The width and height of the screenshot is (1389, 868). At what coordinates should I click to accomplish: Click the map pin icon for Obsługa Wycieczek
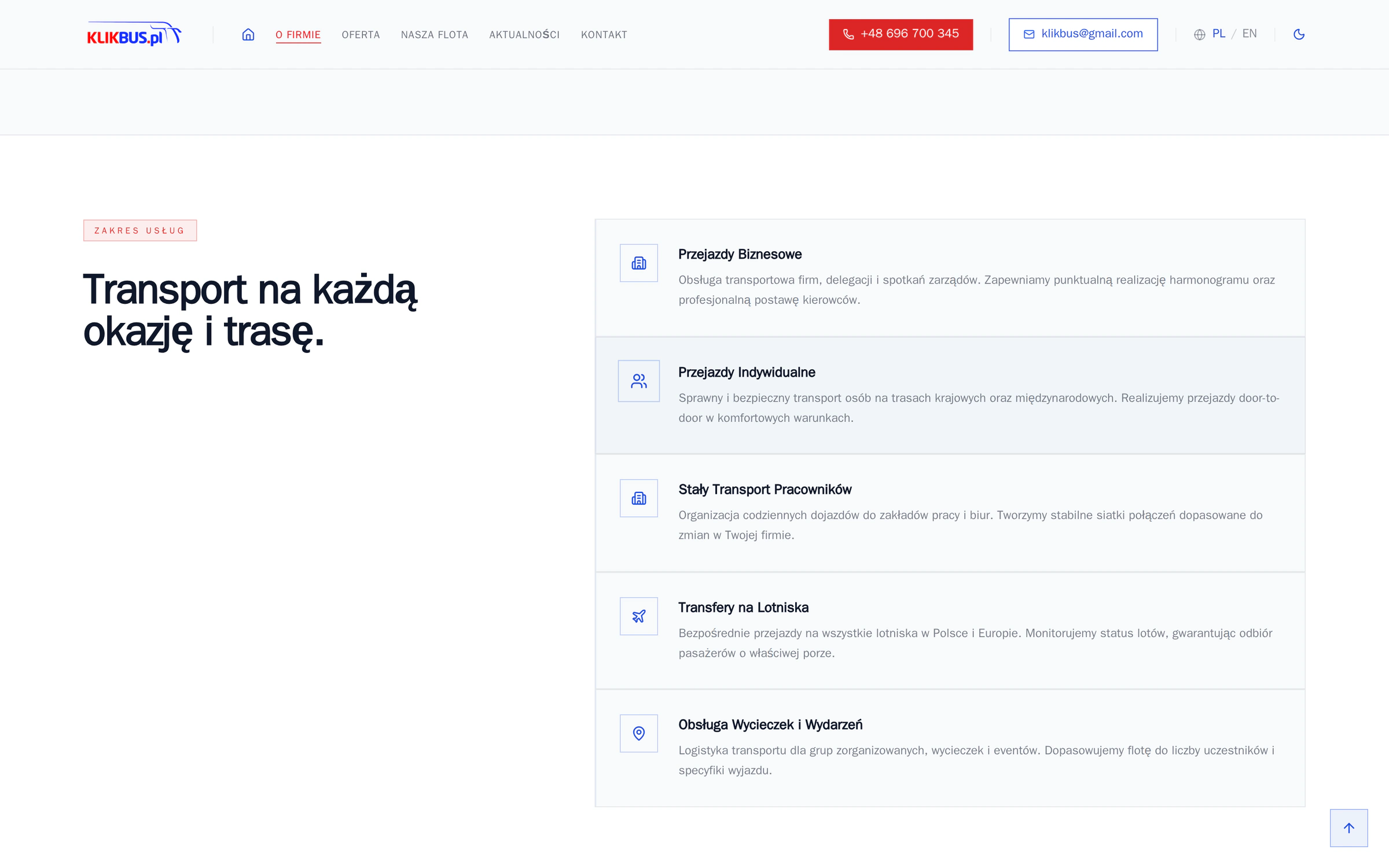click(639, 734)
